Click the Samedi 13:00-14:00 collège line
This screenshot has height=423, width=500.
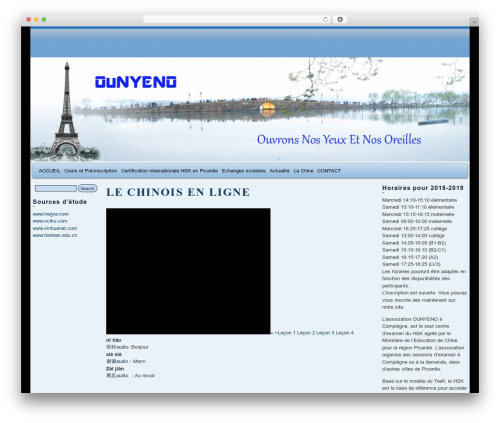click(413, 236)
